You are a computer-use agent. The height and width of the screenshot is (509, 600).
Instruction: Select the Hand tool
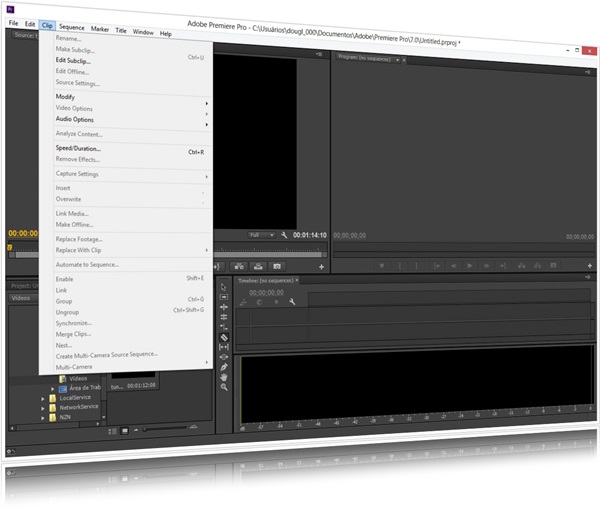[224, 377]
